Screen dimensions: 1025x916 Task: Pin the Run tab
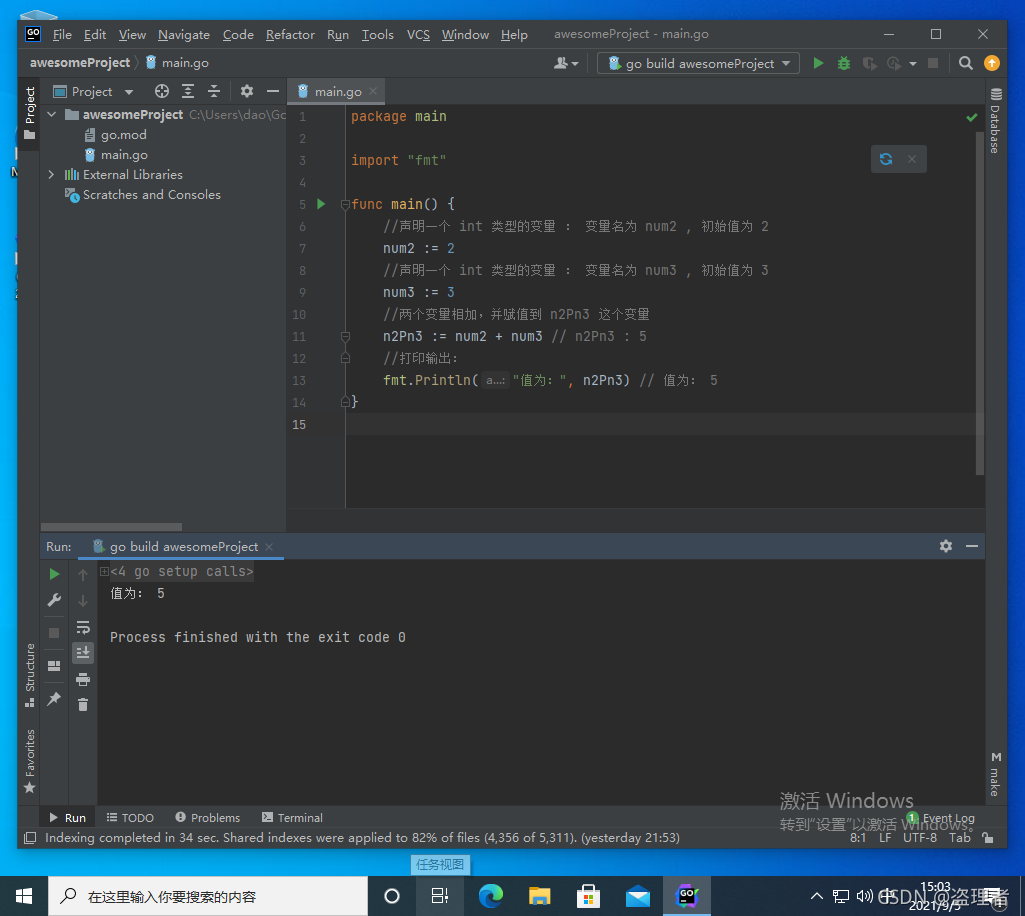tap(54, 698)
